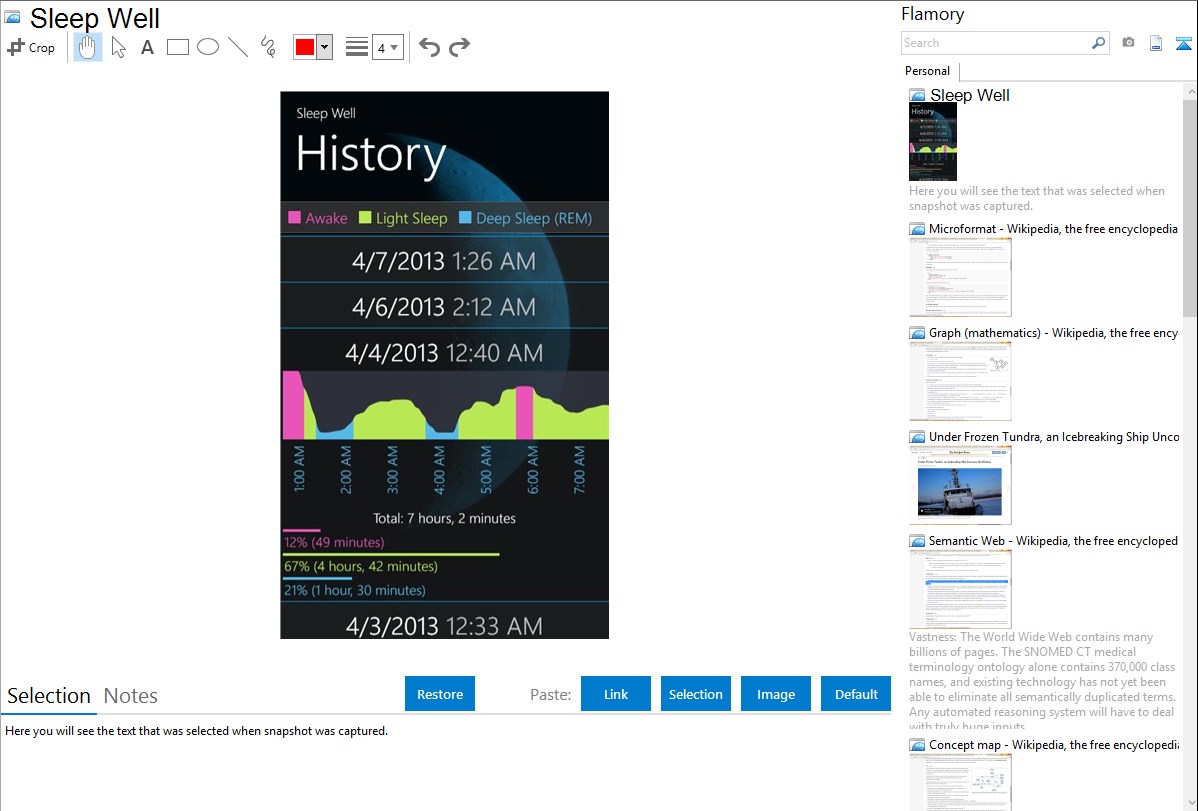Select the text annotation tool
The height and width of the screenshot is (811, 1198).
click(x=147, y=47)
